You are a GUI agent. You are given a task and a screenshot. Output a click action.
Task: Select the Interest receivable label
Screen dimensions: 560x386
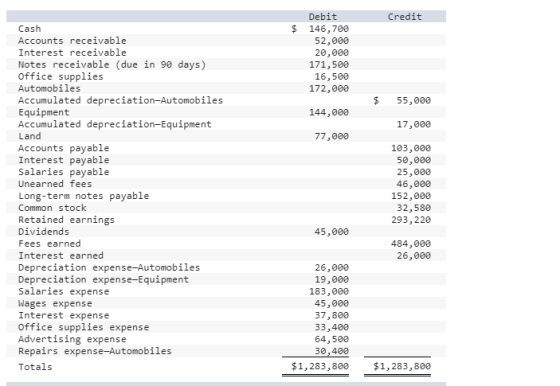(x=72, y=52)
